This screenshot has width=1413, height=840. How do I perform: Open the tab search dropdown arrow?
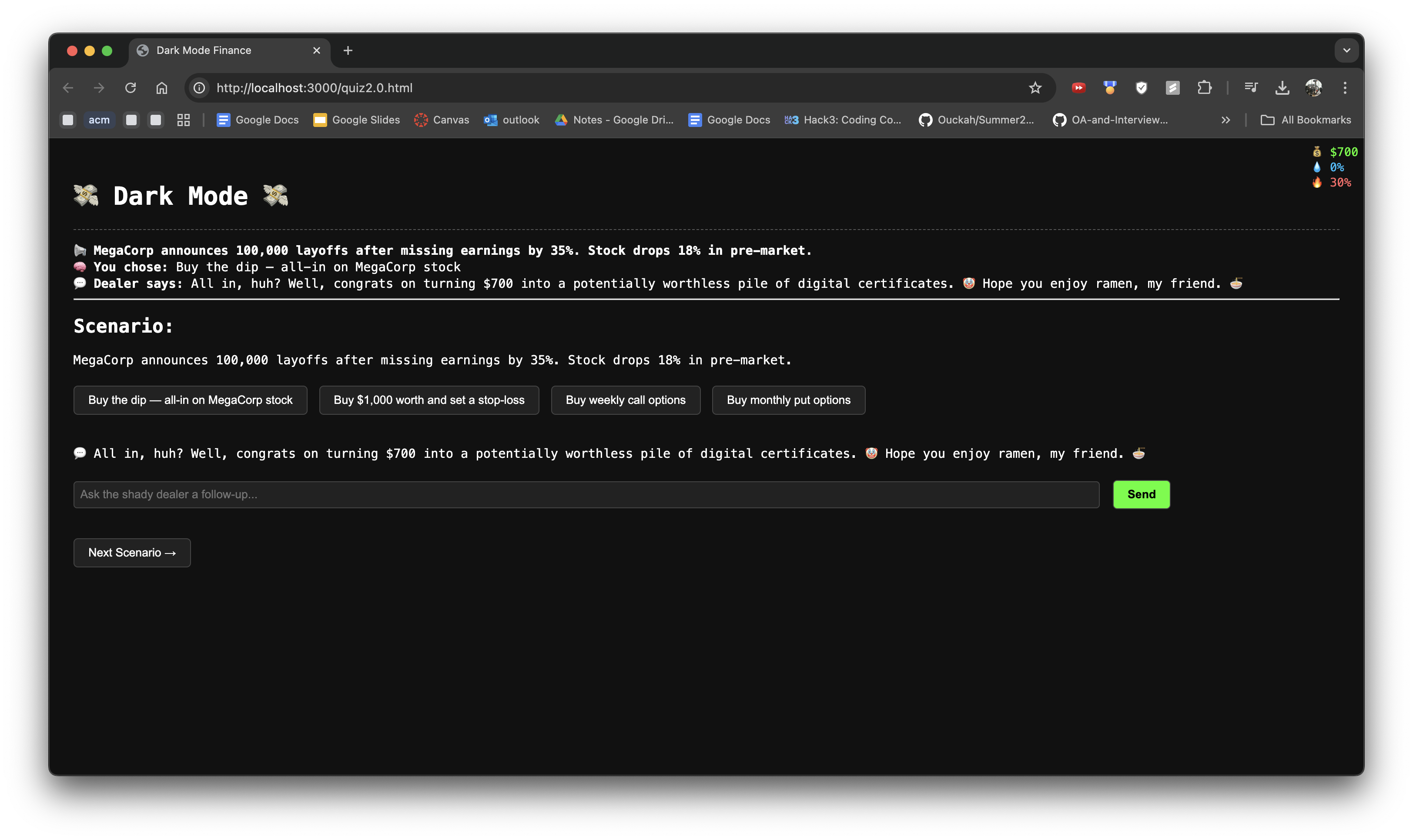(1346, 50)
